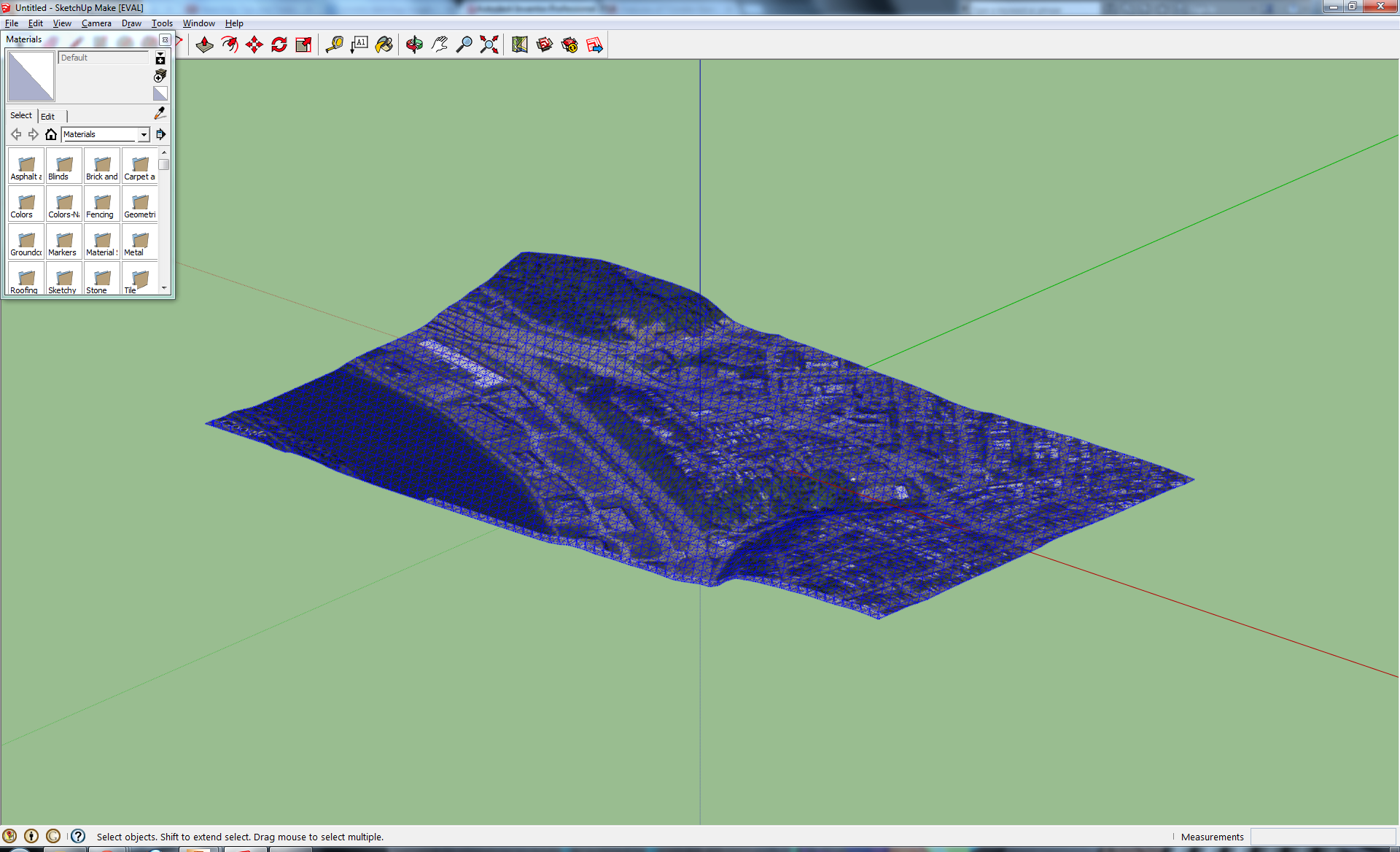Open the Camera menu
The width and height of the screenshot is (1400, 852).
[x=96, y=23]
